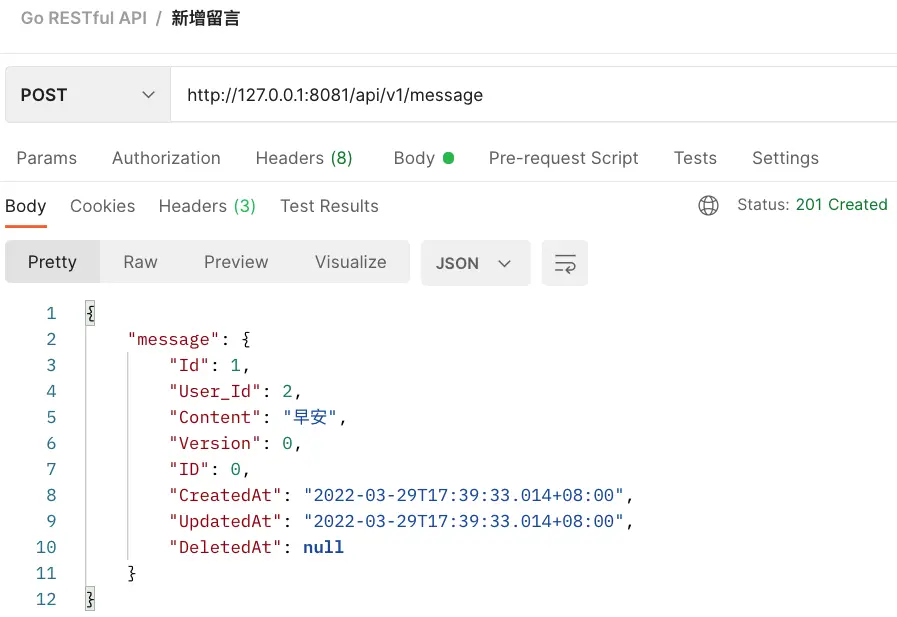
Task: Click the wrap lines icon
Action: click(565, 263)
